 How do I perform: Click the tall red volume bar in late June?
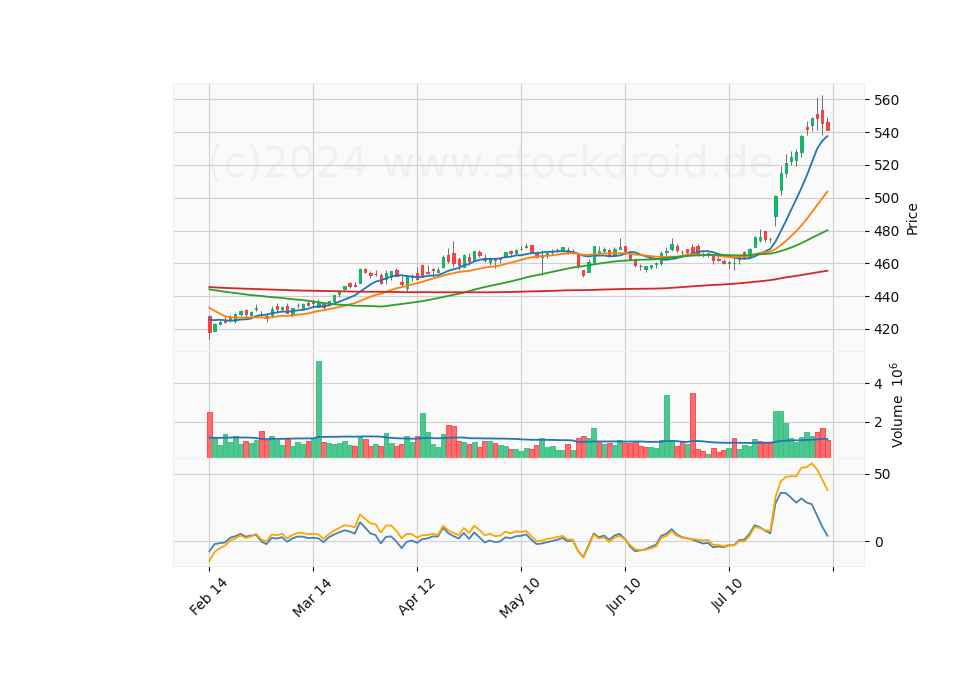point(693,426)
